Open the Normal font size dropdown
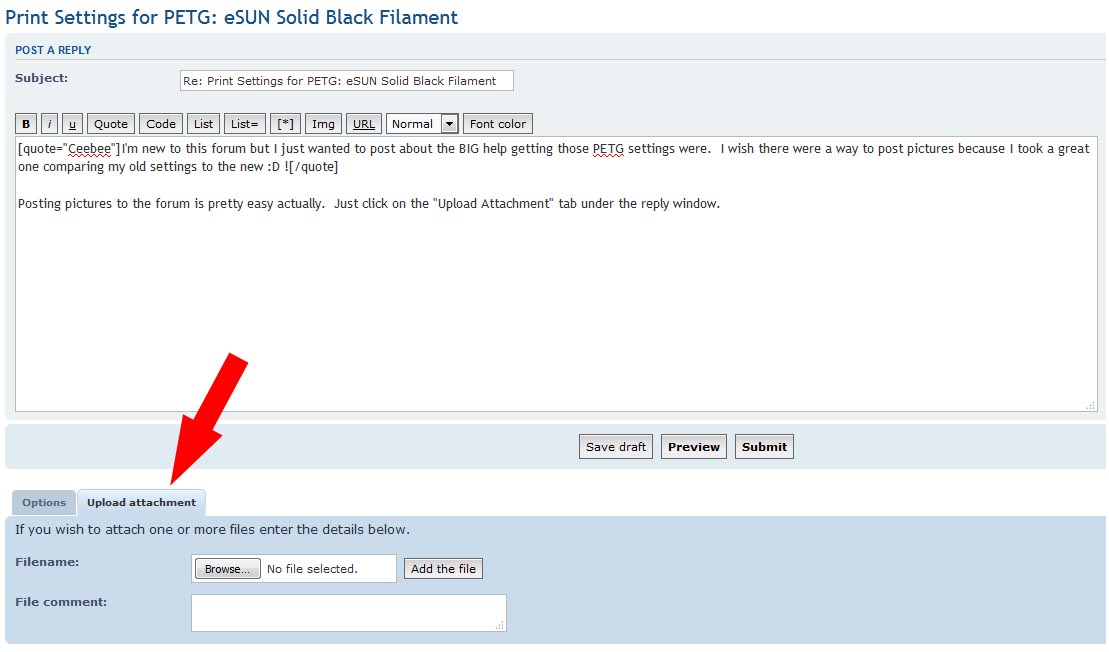The width and height of the screenshot is (1109, 652). click(x=422, y=124)
